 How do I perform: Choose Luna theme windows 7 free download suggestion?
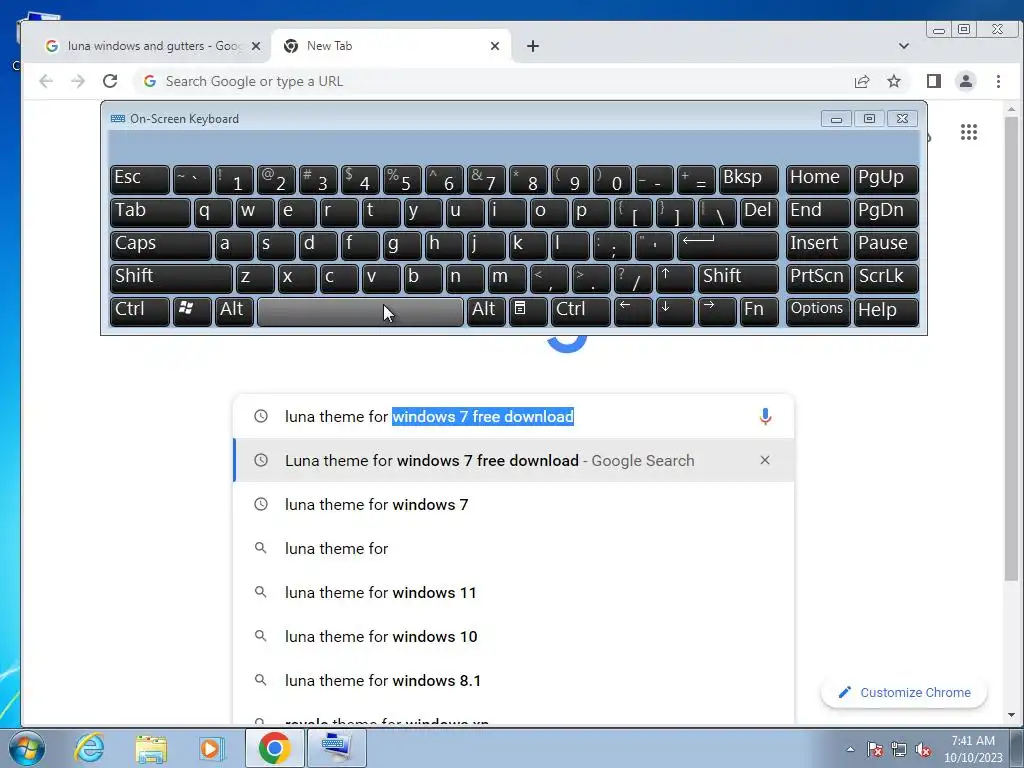click(x=513, y=460)
